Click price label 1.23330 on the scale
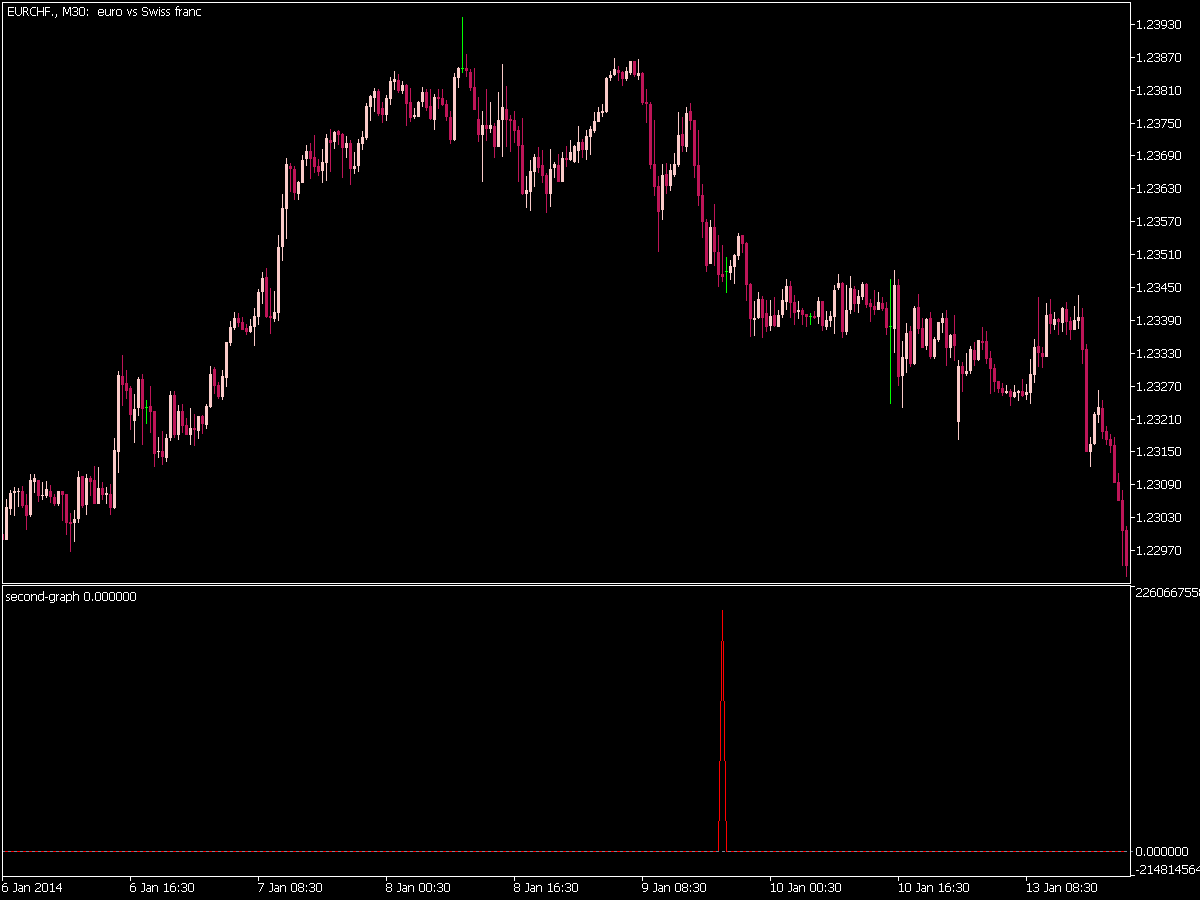The width and height of the screenshot is (1200, 900). [x=1158, y=353]
